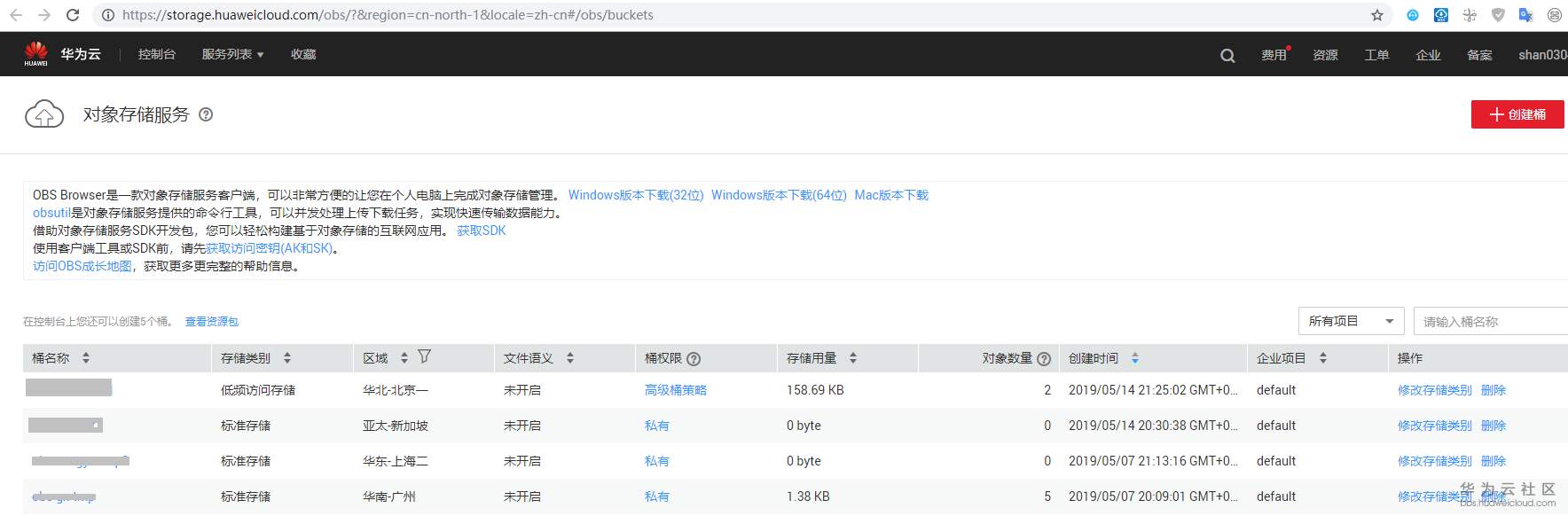The image size is (1568, 516).
Task: Show help for 桶权限 column
Action: [694, 359]
